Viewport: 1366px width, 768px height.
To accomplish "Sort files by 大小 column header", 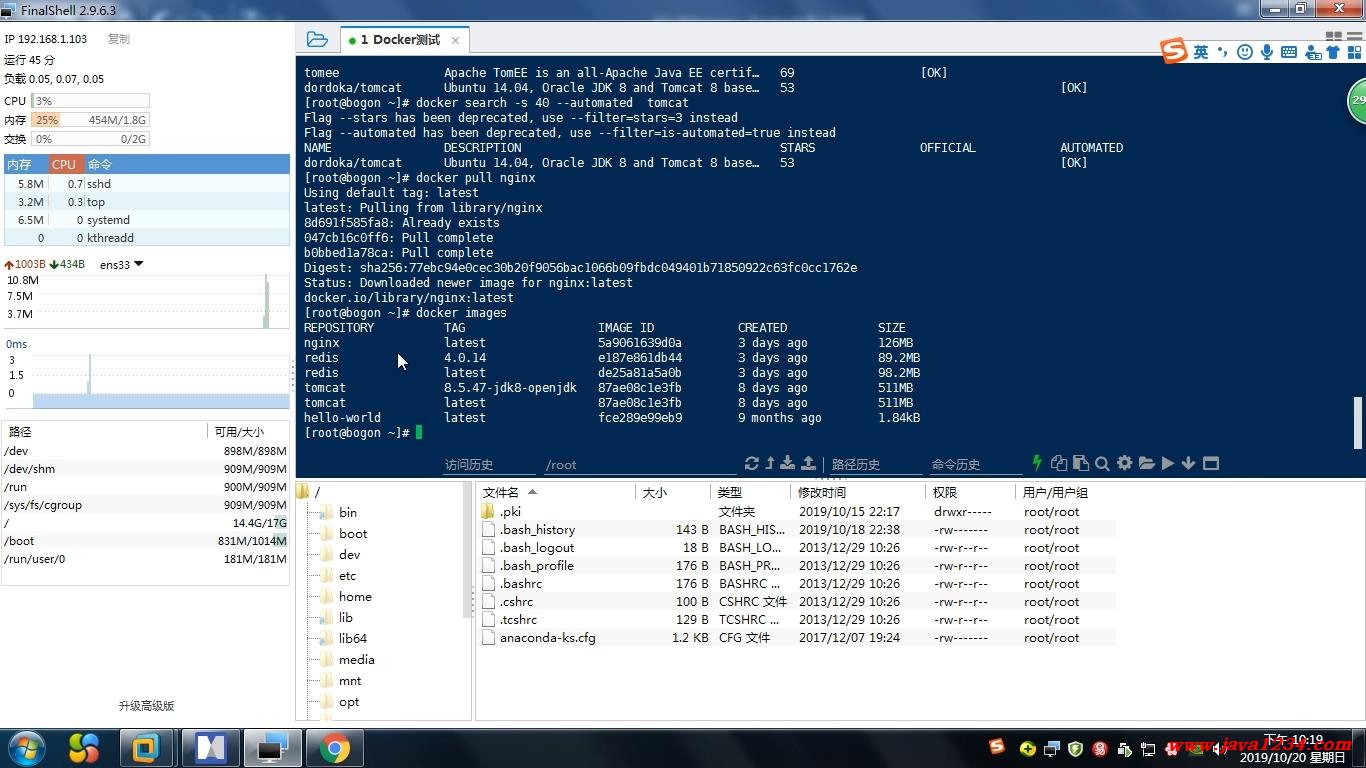I will [x=673, y=492].
